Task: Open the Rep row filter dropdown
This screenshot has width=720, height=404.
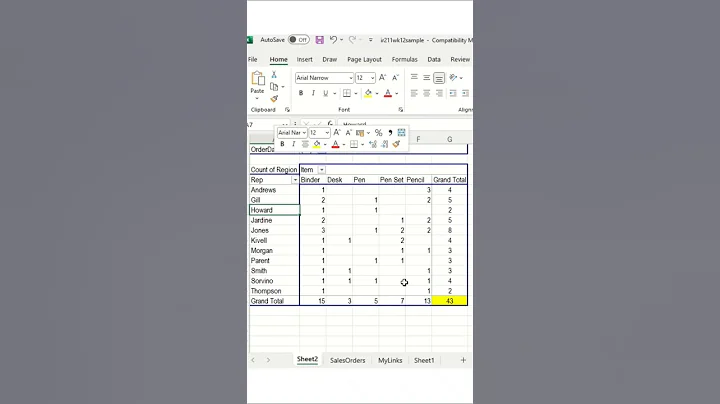Action: click(x=295, y=180)
